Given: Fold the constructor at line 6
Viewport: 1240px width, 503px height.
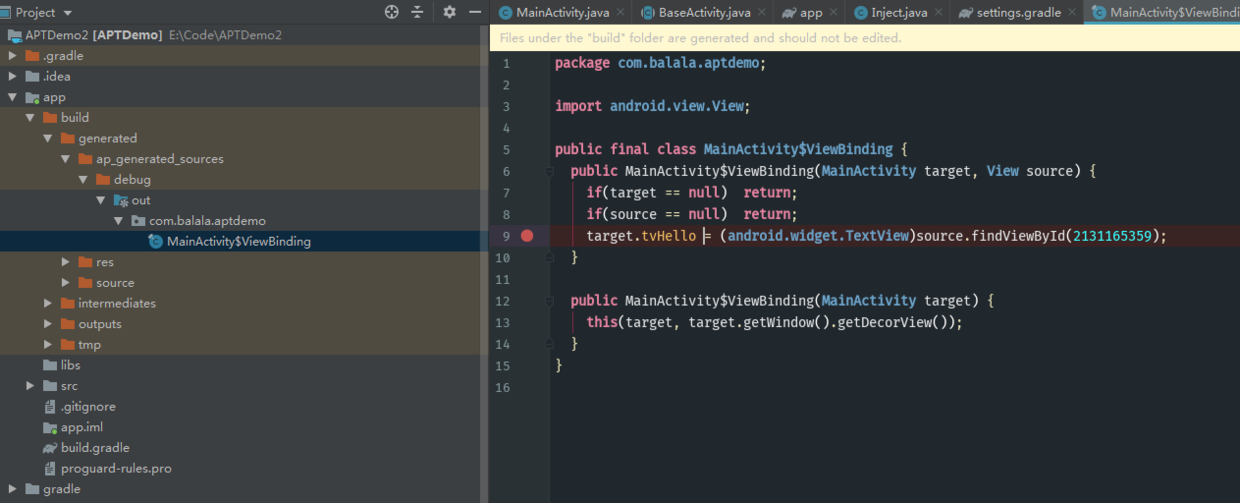Looking at the screenshot, I should pos(549,171).
